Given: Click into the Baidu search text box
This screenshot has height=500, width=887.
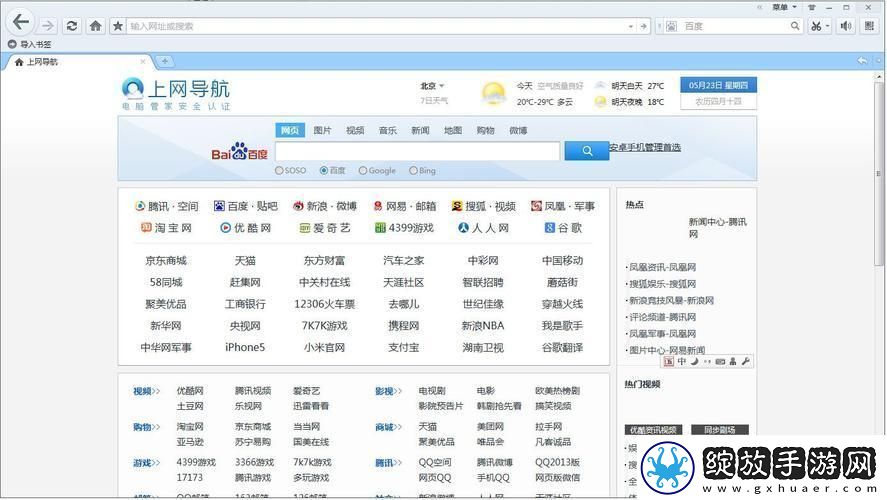Looking at the screenshot, I should (x=417, y=152).
